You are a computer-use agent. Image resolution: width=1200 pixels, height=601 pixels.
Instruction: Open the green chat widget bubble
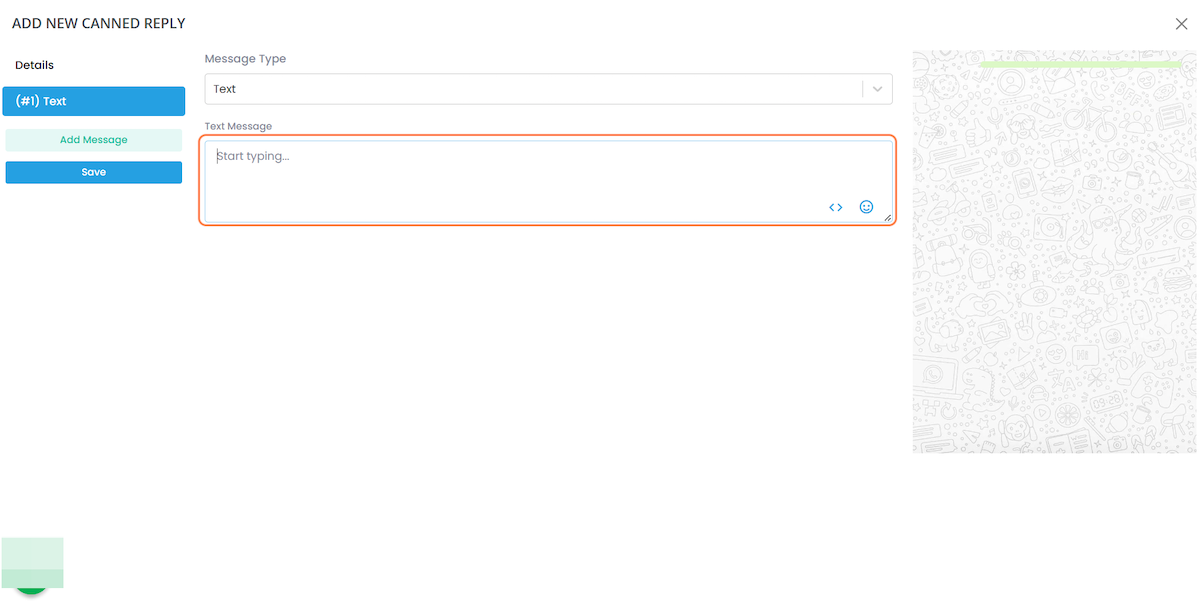(x=32, y=590)
